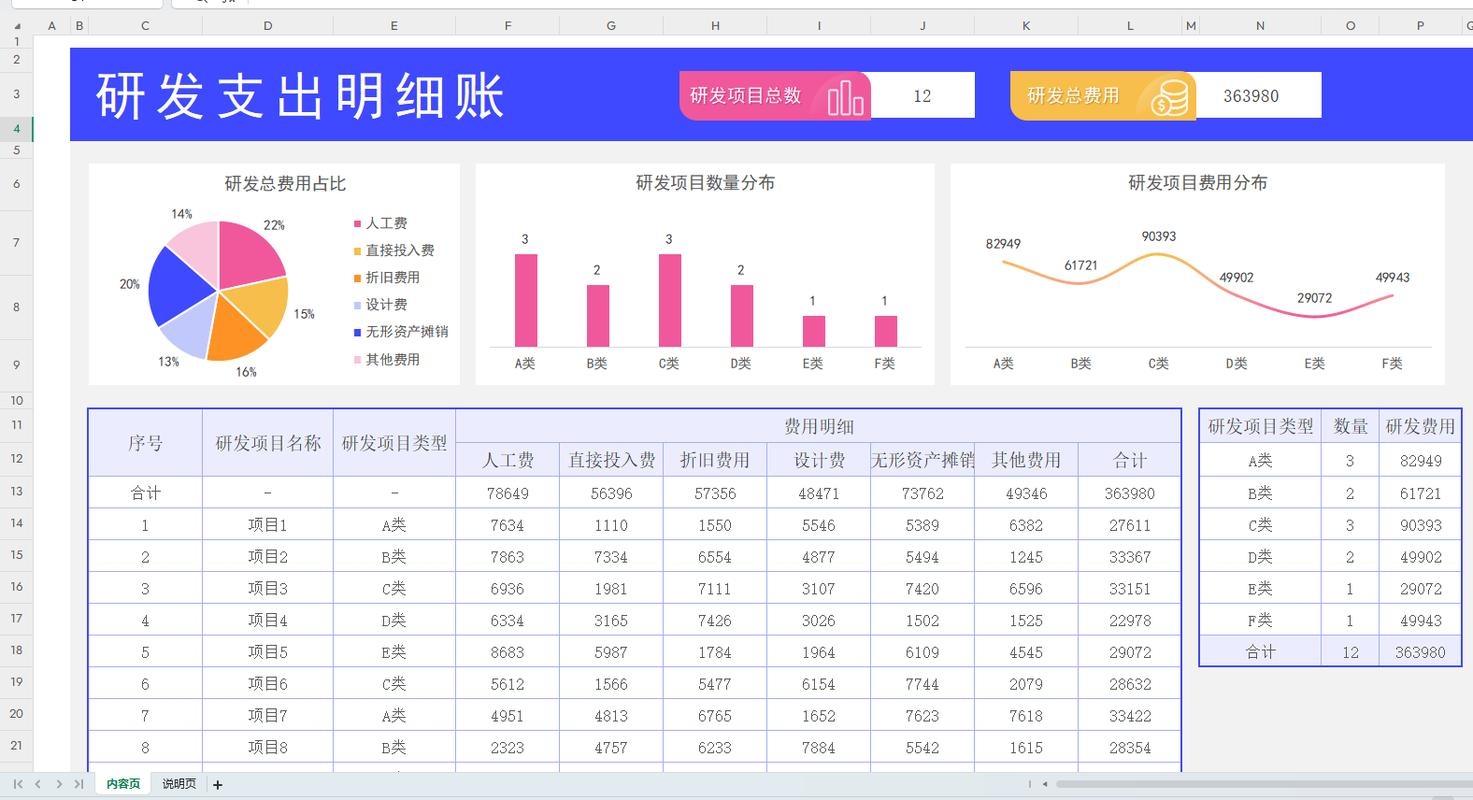Select the 其他费用 legend entry
This screenshot has width=1473, height=800.
(386, 360)
